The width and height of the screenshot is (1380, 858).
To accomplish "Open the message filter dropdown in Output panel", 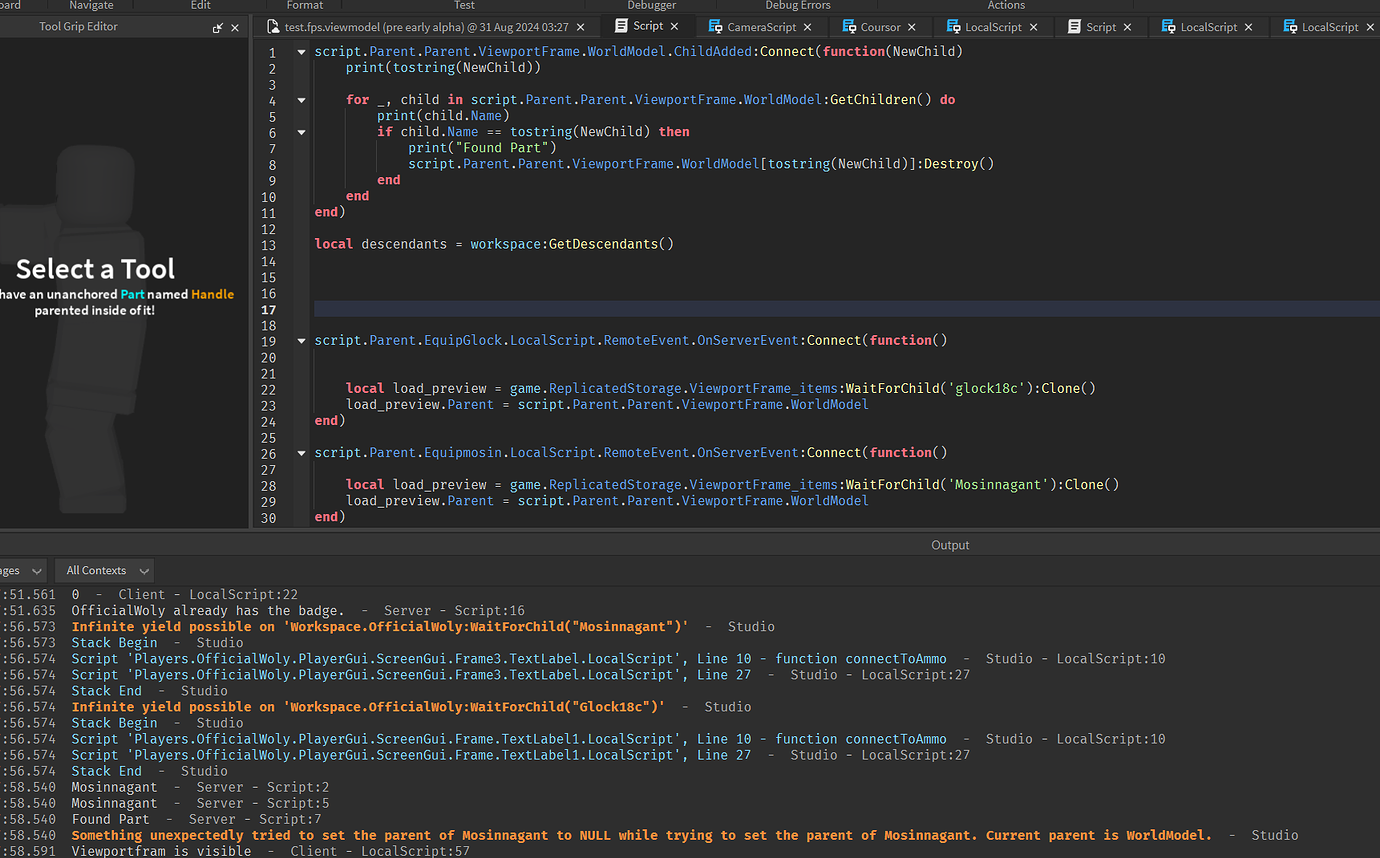I will point(22,570).
